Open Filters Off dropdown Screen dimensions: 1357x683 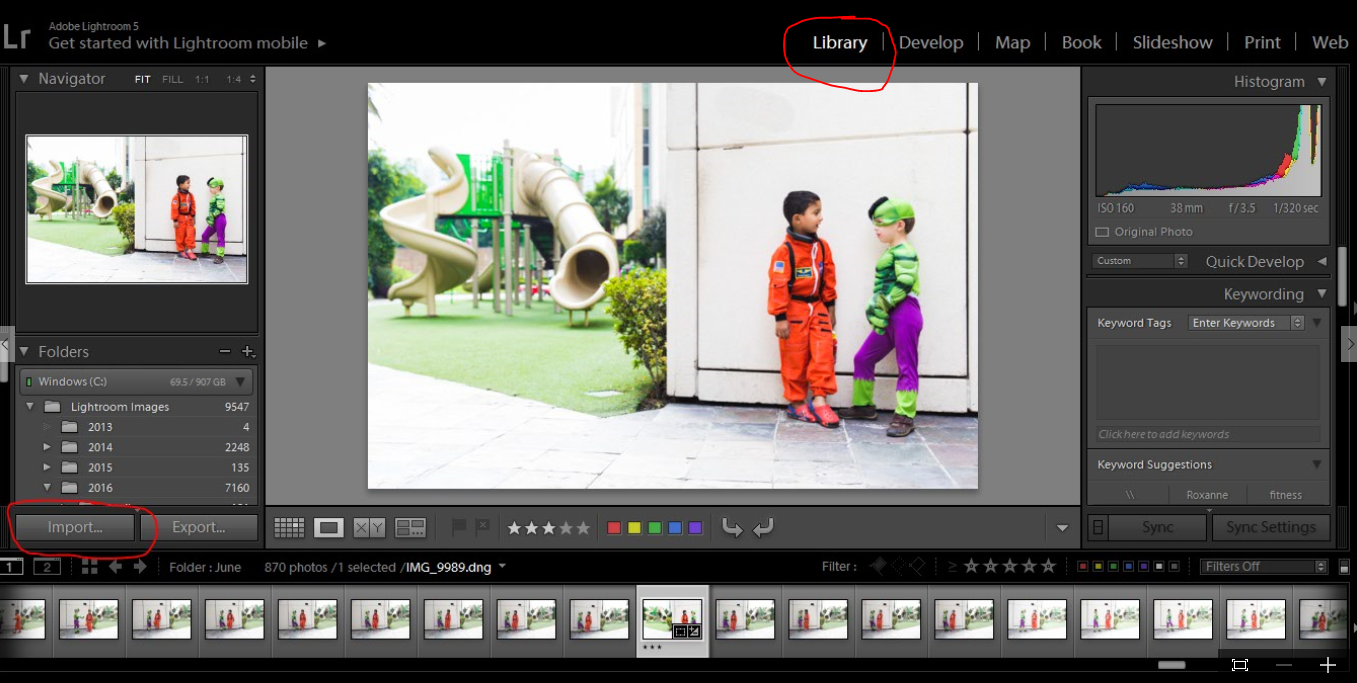[1265, 566]
